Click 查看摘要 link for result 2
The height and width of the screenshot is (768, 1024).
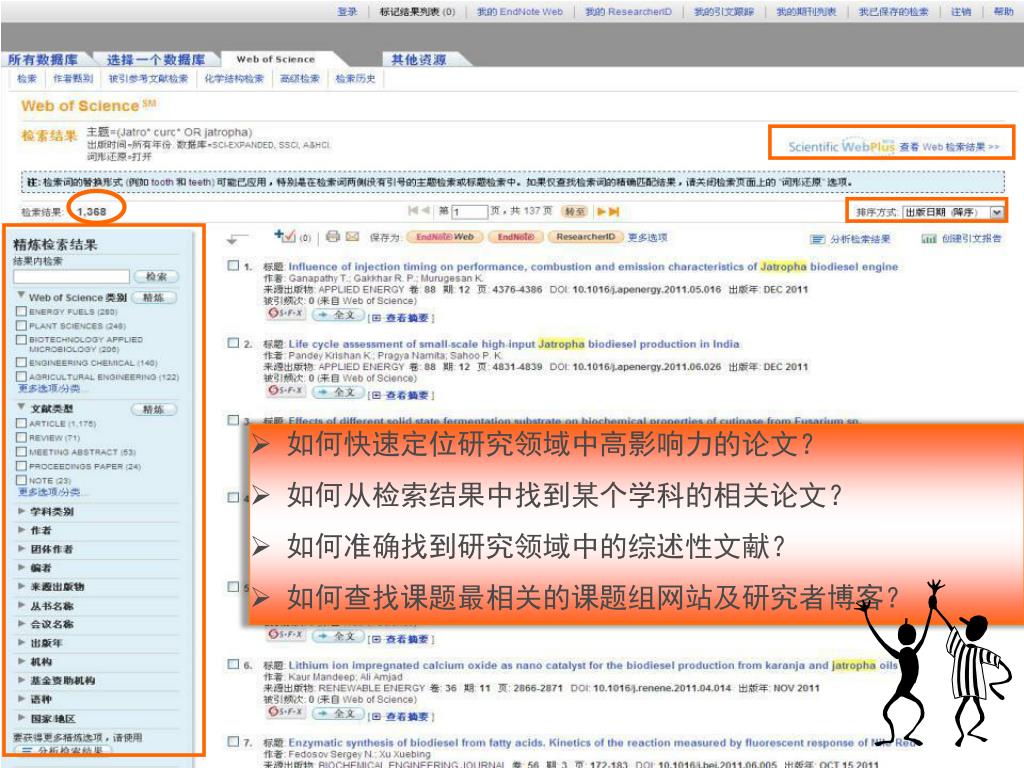click(x=406, y=395)
